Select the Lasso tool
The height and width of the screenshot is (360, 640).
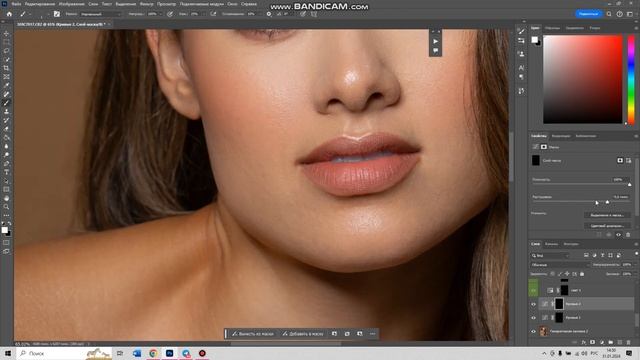click(x=6, y=51)
